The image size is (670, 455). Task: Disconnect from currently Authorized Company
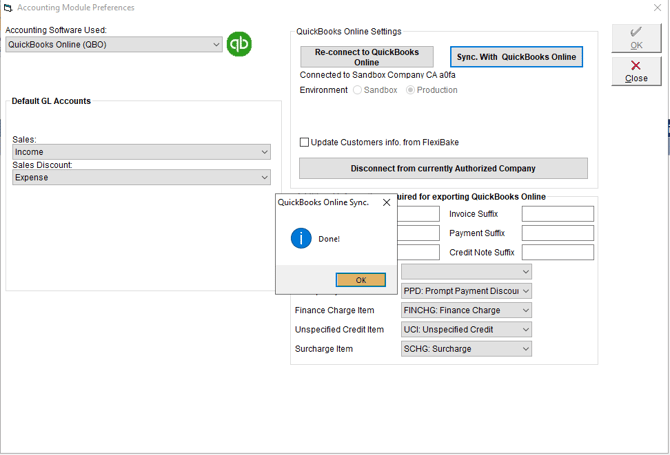(443, 168)
